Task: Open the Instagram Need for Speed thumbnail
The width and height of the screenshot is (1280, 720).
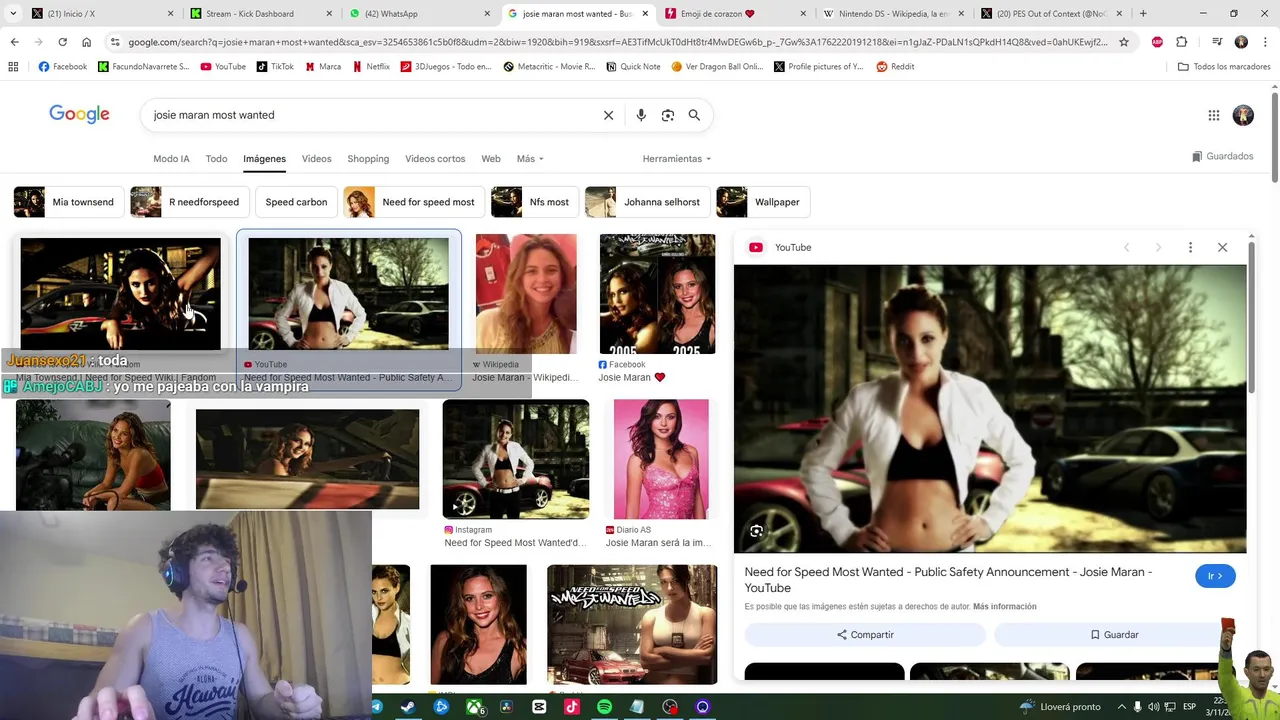Action: pyautogui.click(x=515, y=459)
